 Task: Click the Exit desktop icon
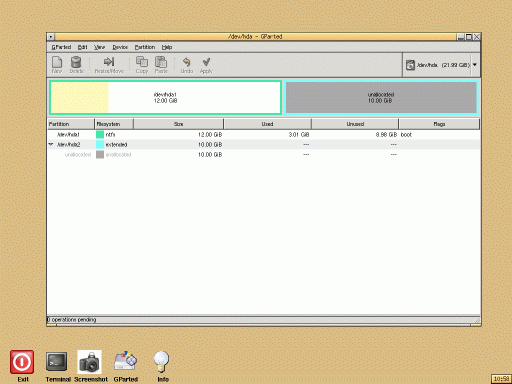22,366
